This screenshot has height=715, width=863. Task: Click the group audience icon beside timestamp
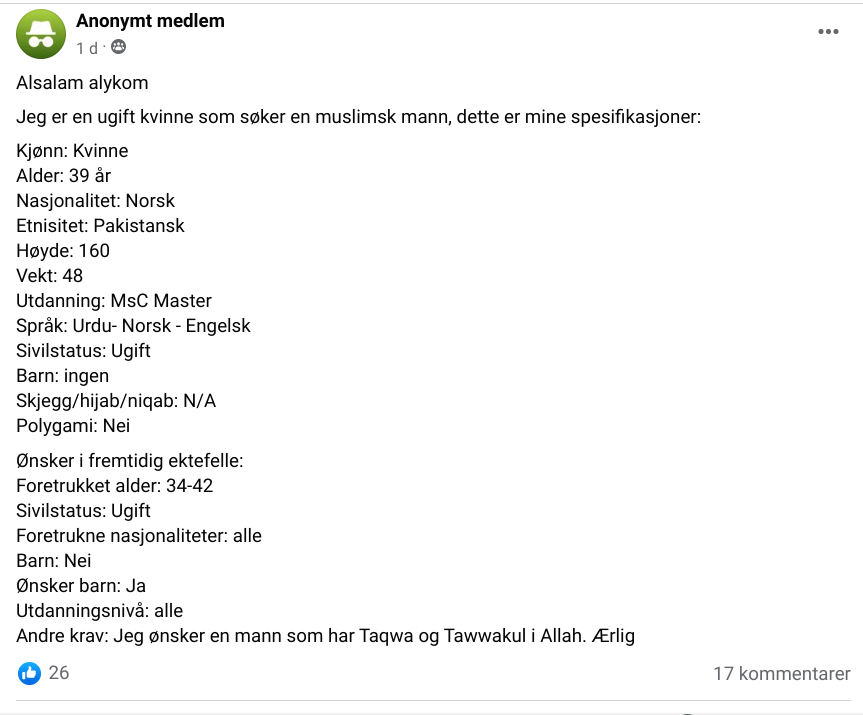tap(118, 47)
